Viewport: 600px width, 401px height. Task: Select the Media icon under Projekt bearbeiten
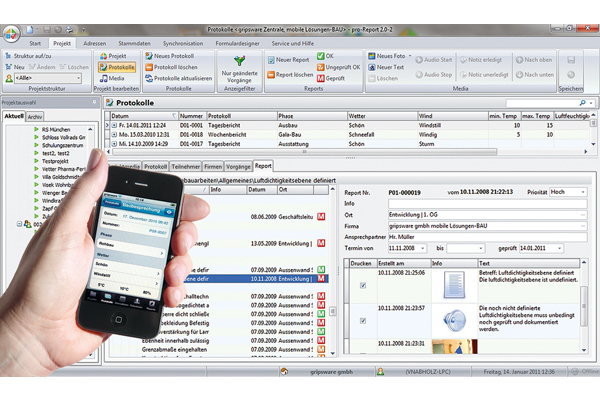pos(105,76)
